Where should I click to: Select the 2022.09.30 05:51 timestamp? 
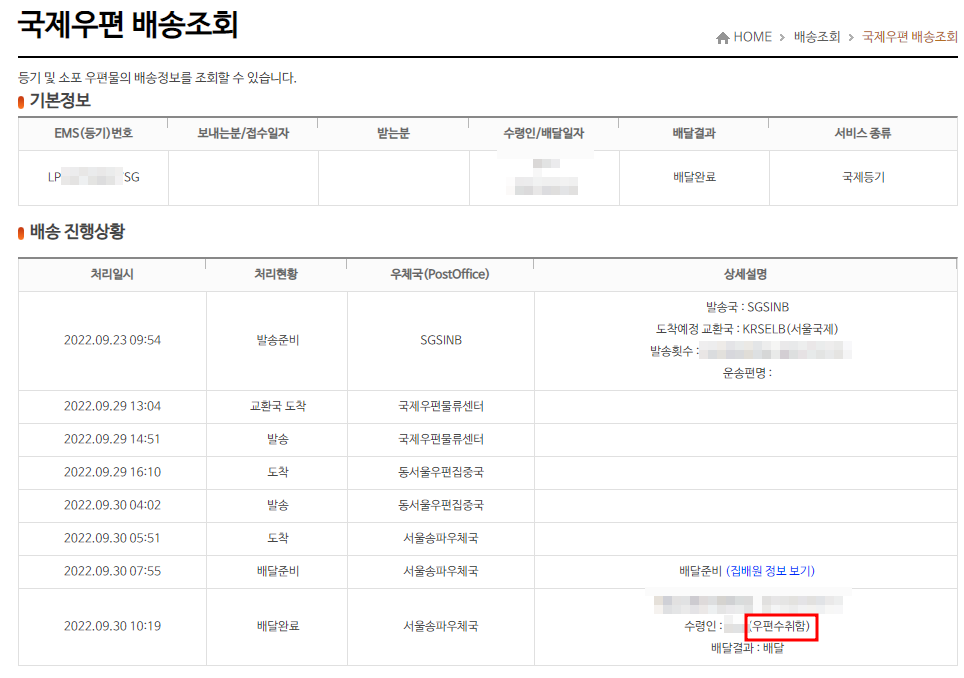pyautogui.click(x=113, y=538)
